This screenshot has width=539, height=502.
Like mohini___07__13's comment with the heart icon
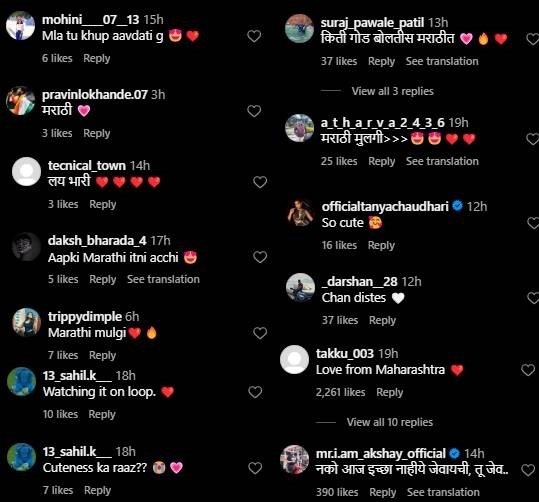coord(254,36)
